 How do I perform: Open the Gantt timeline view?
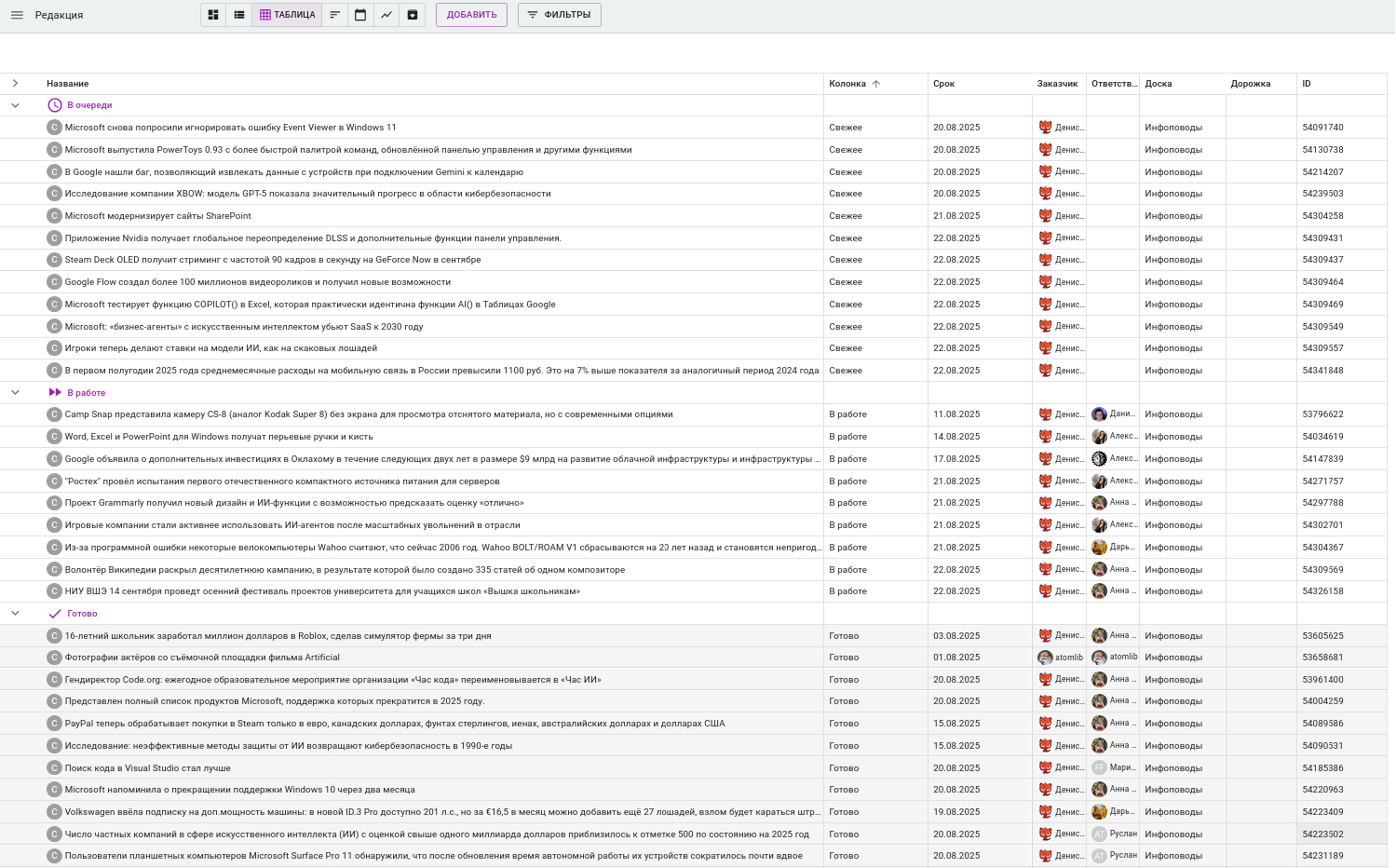click(x=334, y=15)
